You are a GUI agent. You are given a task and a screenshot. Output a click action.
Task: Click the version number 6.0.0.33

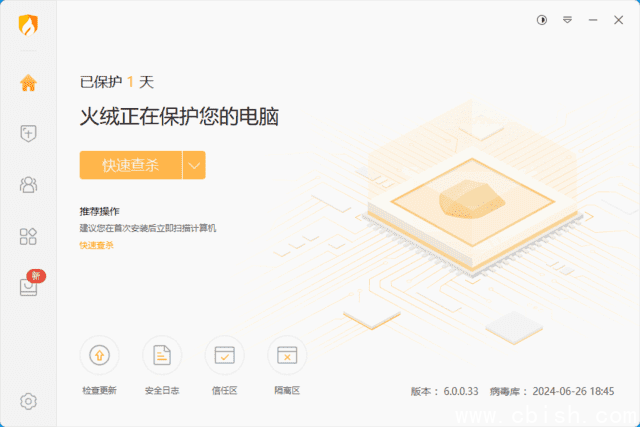461,391
